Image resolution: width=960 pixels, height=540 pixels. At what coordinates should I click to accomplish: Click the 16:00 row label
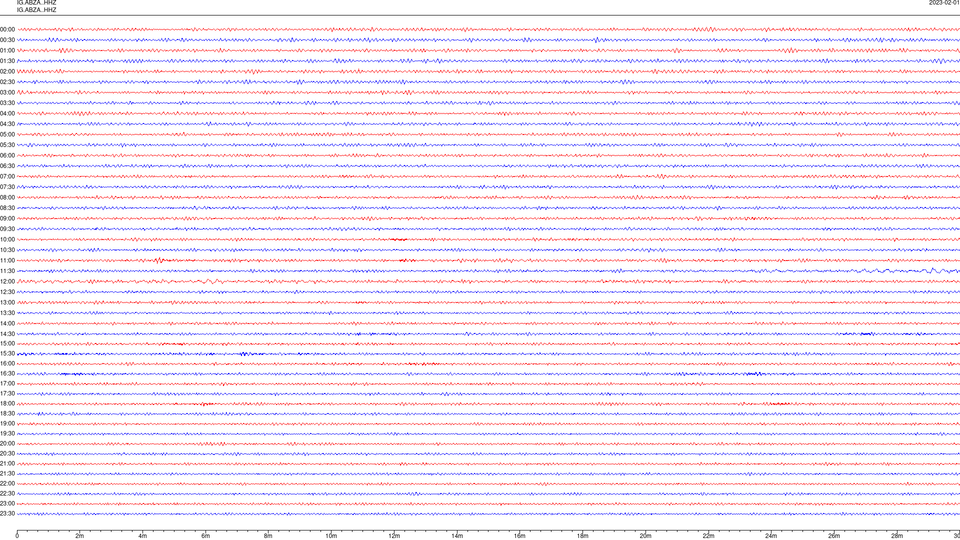point(7,364)
